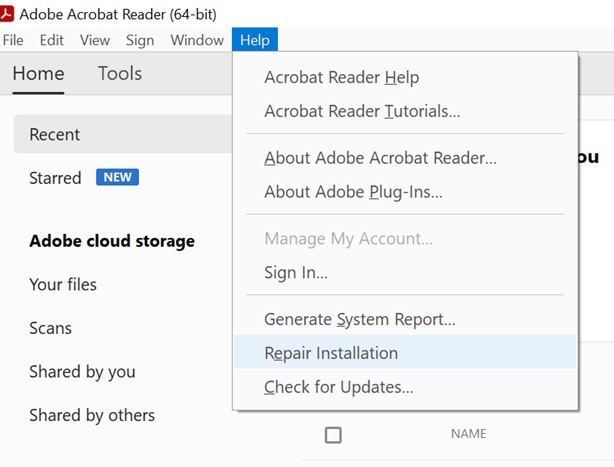Select Recent in the sidebar
The height and width of the screenshot is (467, 614).
(x=123, y=134)
